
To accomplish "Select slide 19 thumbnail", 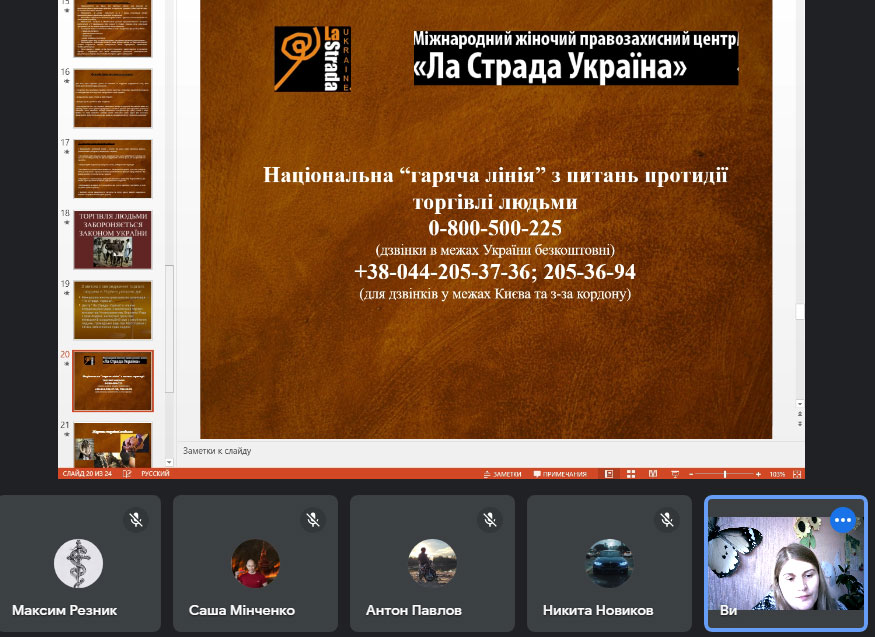I will pyautogui.click(x=113, y=310).
